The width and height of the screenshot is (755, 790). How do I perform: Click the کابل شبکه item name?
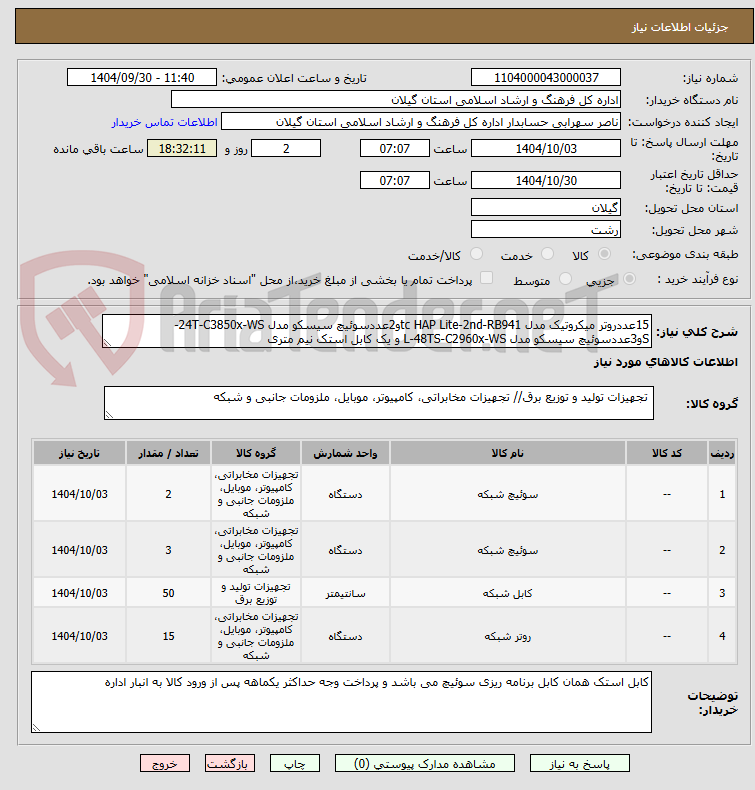point(508,593)
